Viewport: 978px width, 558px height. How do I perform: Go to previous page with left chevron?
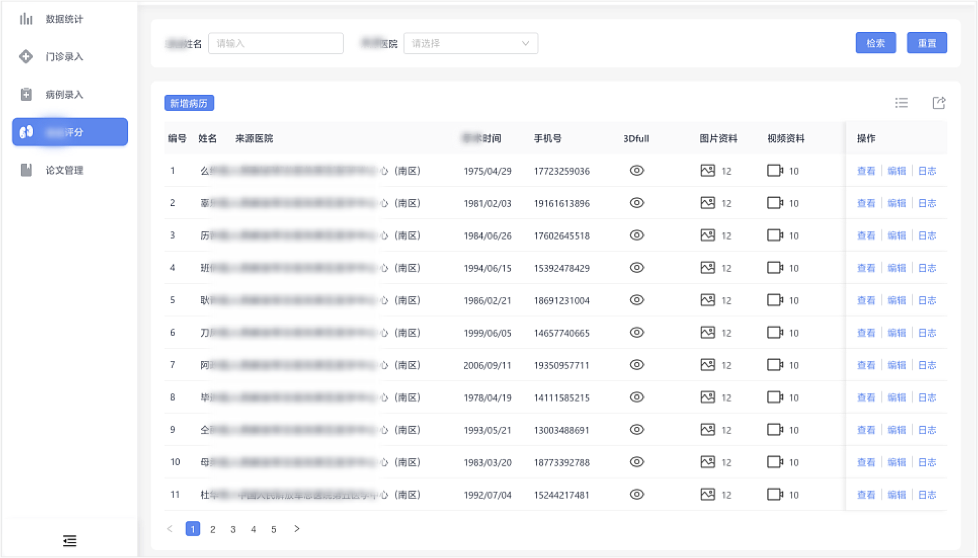coord(170,529)
